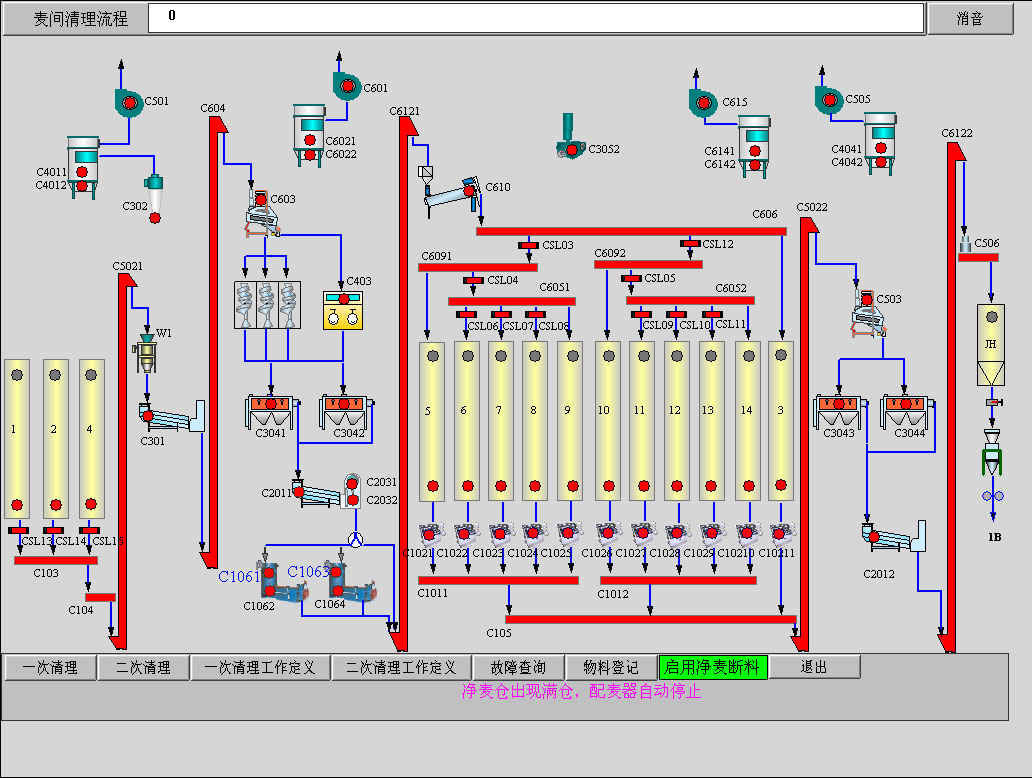The width and height of the screenshot is (1032, 778).
Task: Click the C3044 aspirator machine
Action: tap(906, 411)
